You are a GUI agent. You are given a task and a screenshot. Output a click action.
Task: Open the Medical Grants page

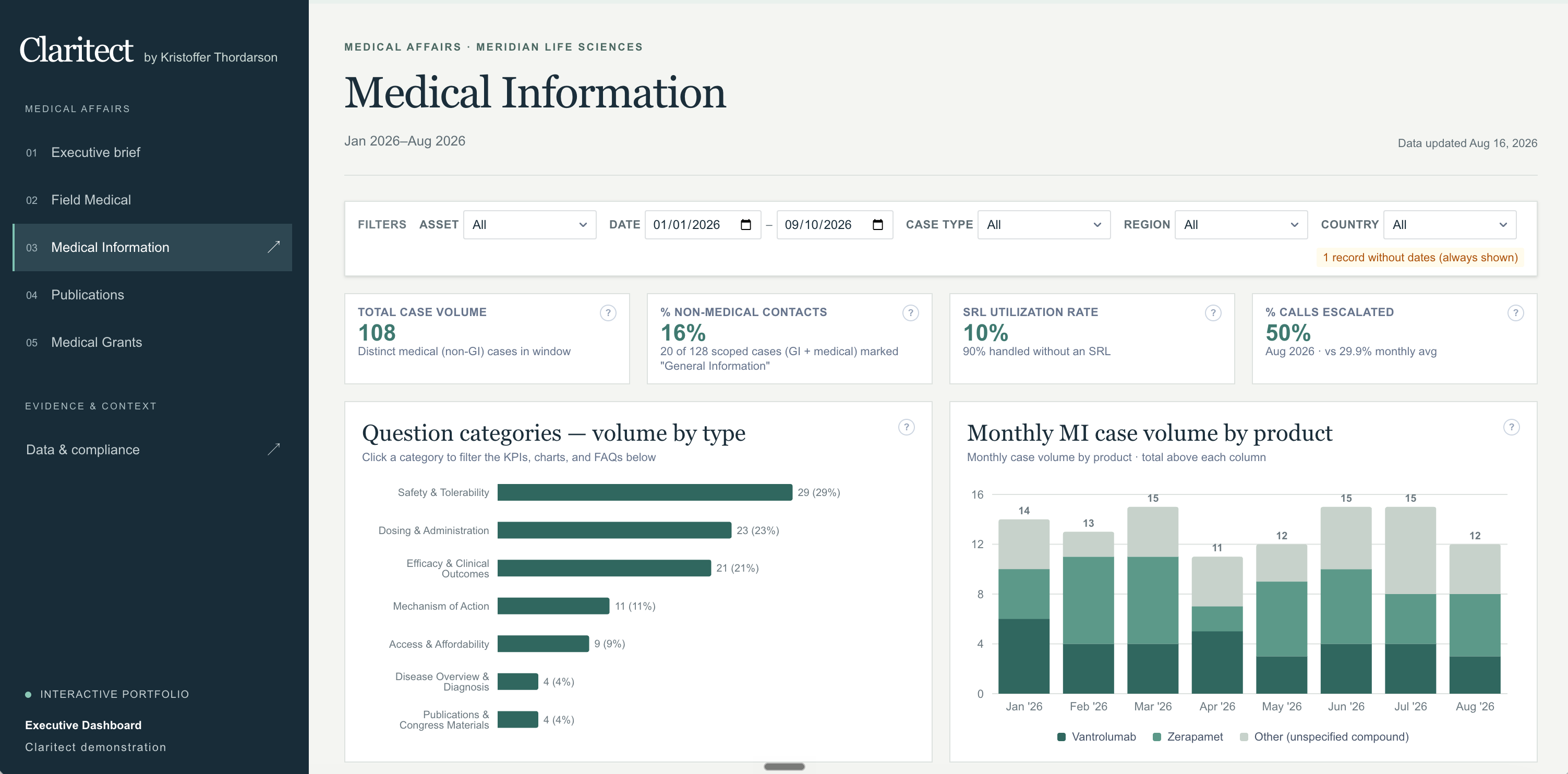pyautogui.click(x=152, y=342)
